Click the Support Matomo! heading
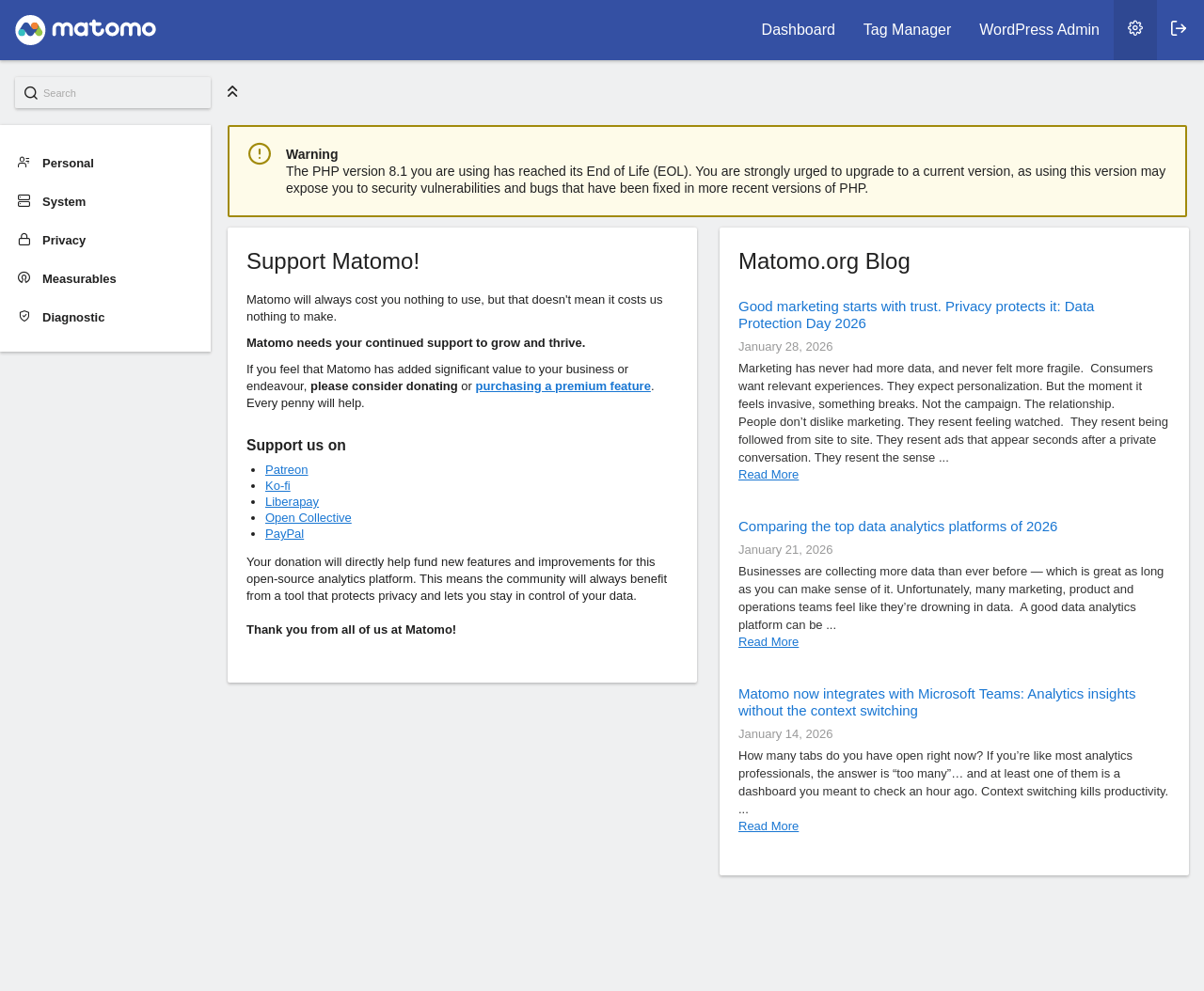 (x=333, y=261)
